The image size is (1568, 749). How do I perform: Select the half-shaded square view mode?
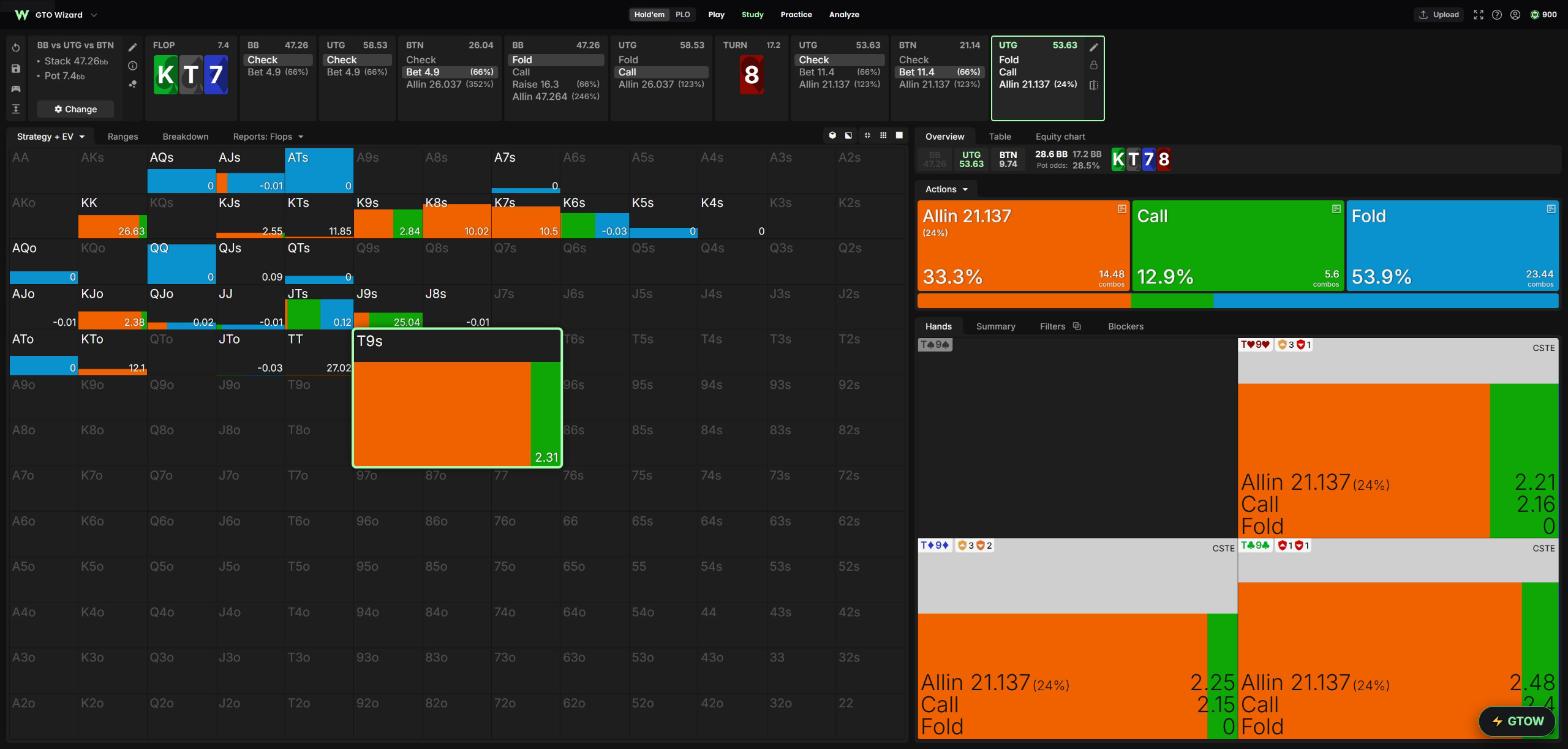coord(849,135)
